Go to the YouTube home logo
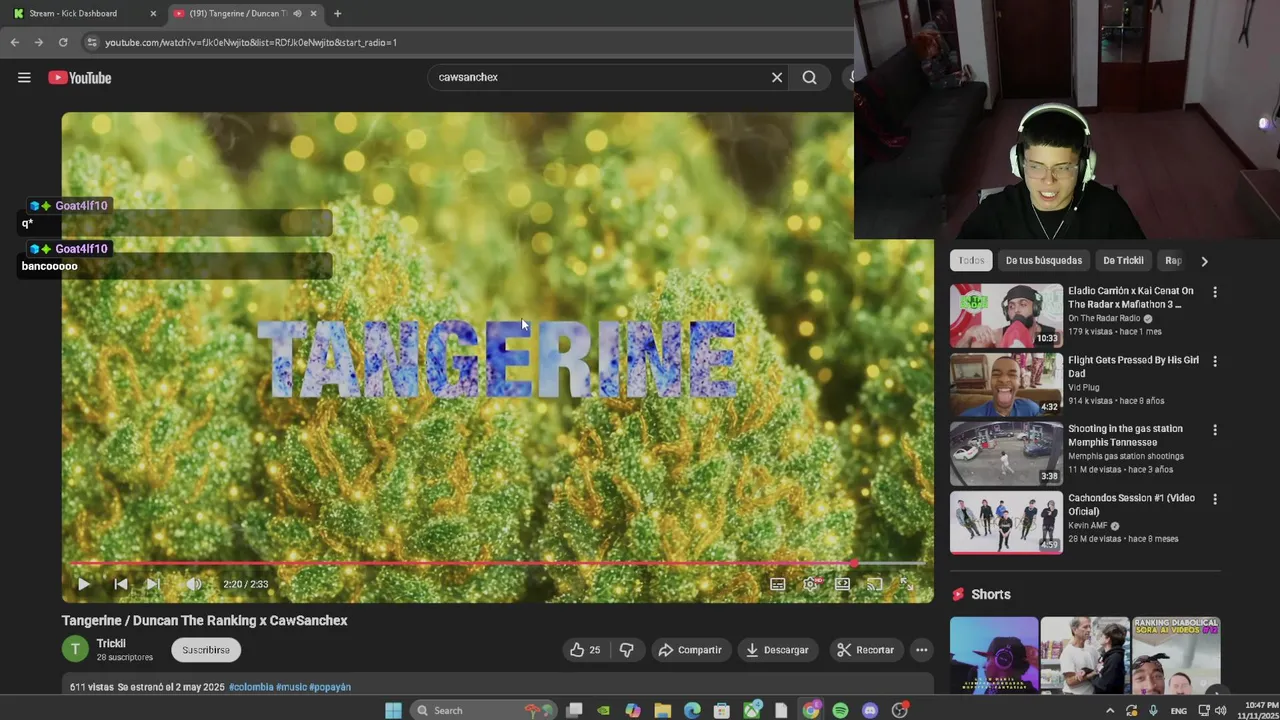 point(80,77)
